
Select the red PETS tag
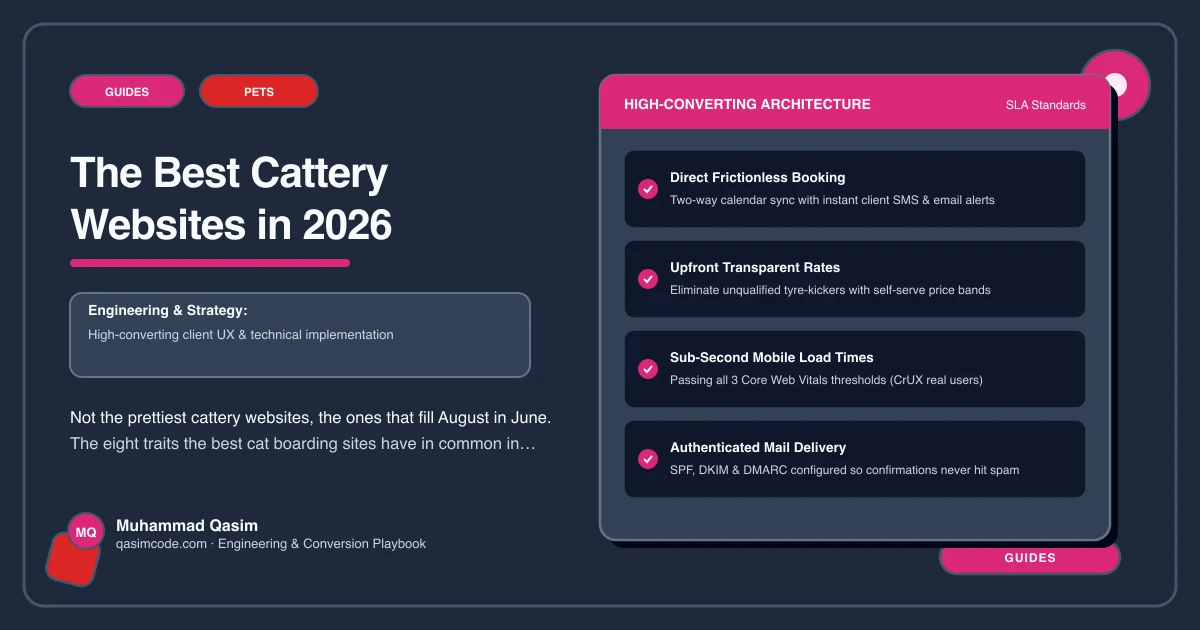pyautogui.click(x=259, y=91)
